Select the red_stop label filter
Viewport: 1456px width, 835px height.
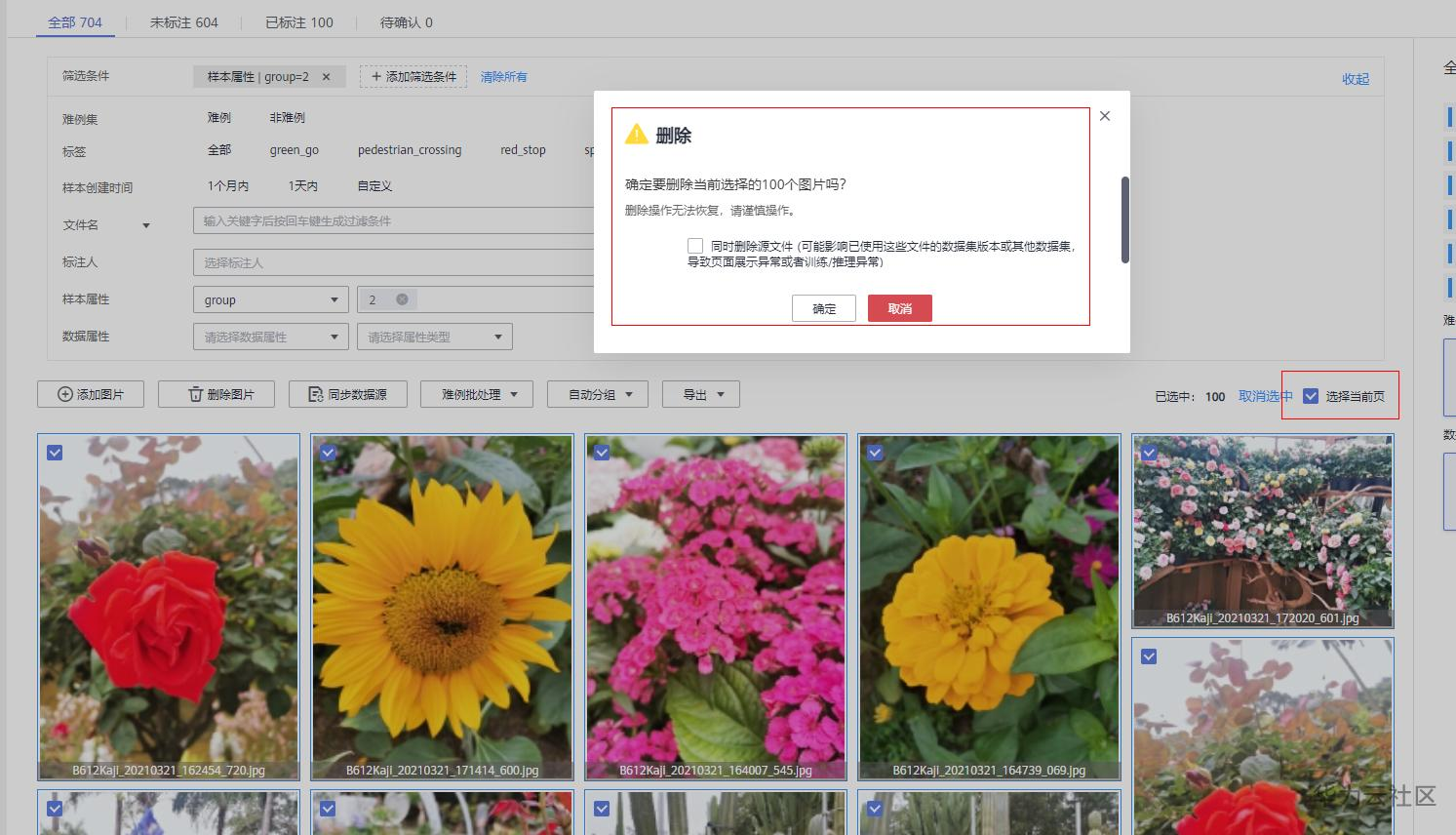523,150
